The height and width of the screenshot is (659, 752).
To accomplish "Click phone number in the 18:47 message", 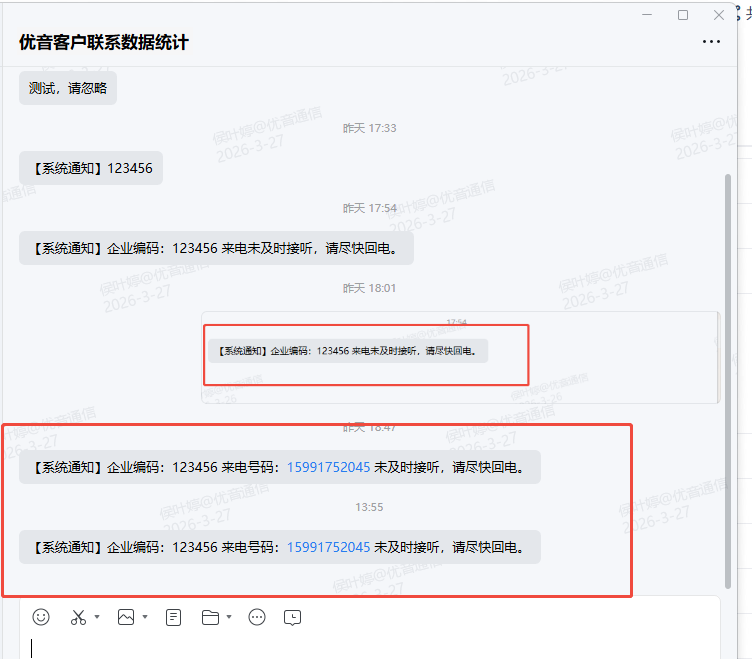I will click(x=328, y=467).
